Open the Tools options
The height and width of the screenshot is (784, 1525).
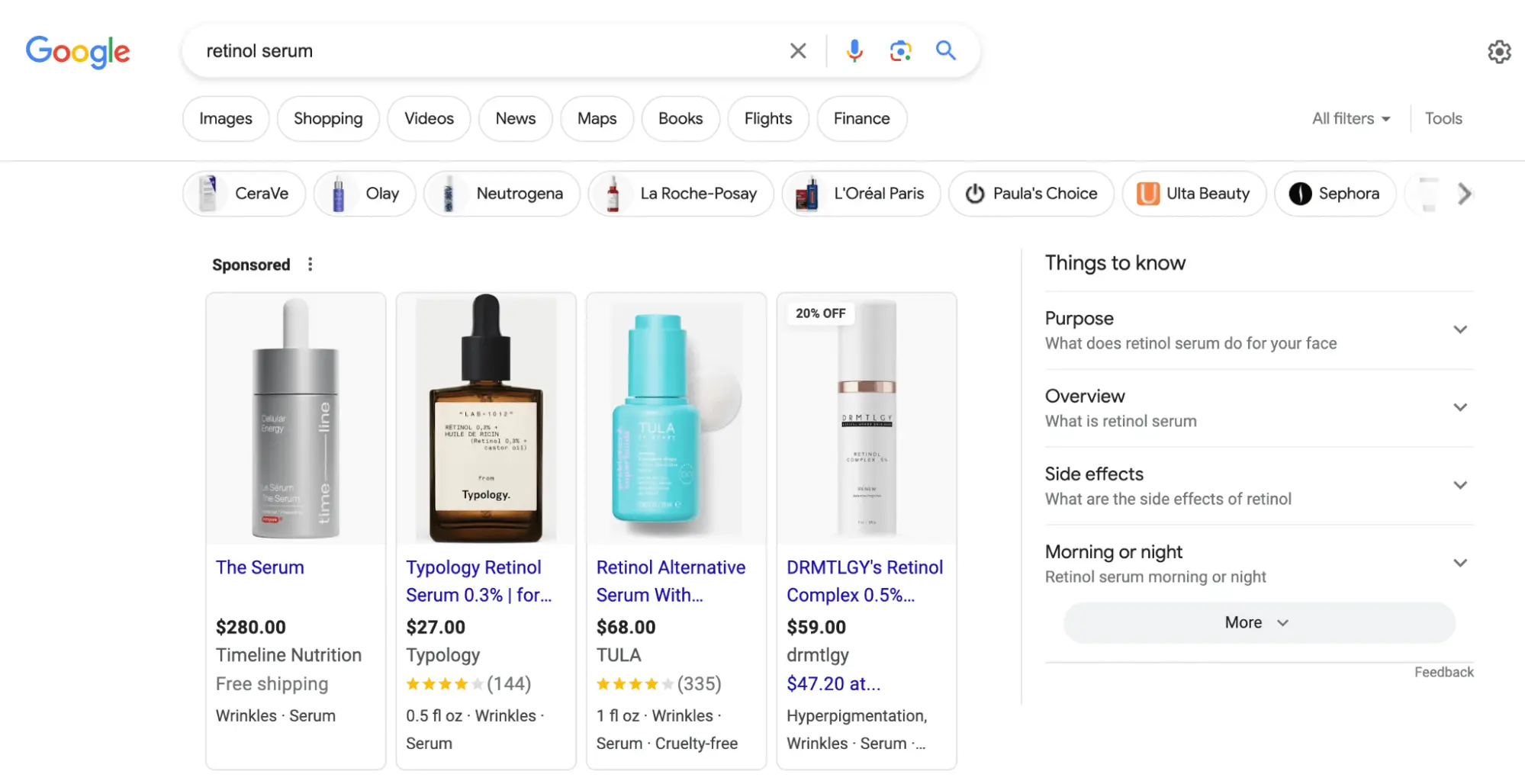[x=1443, y=119]
